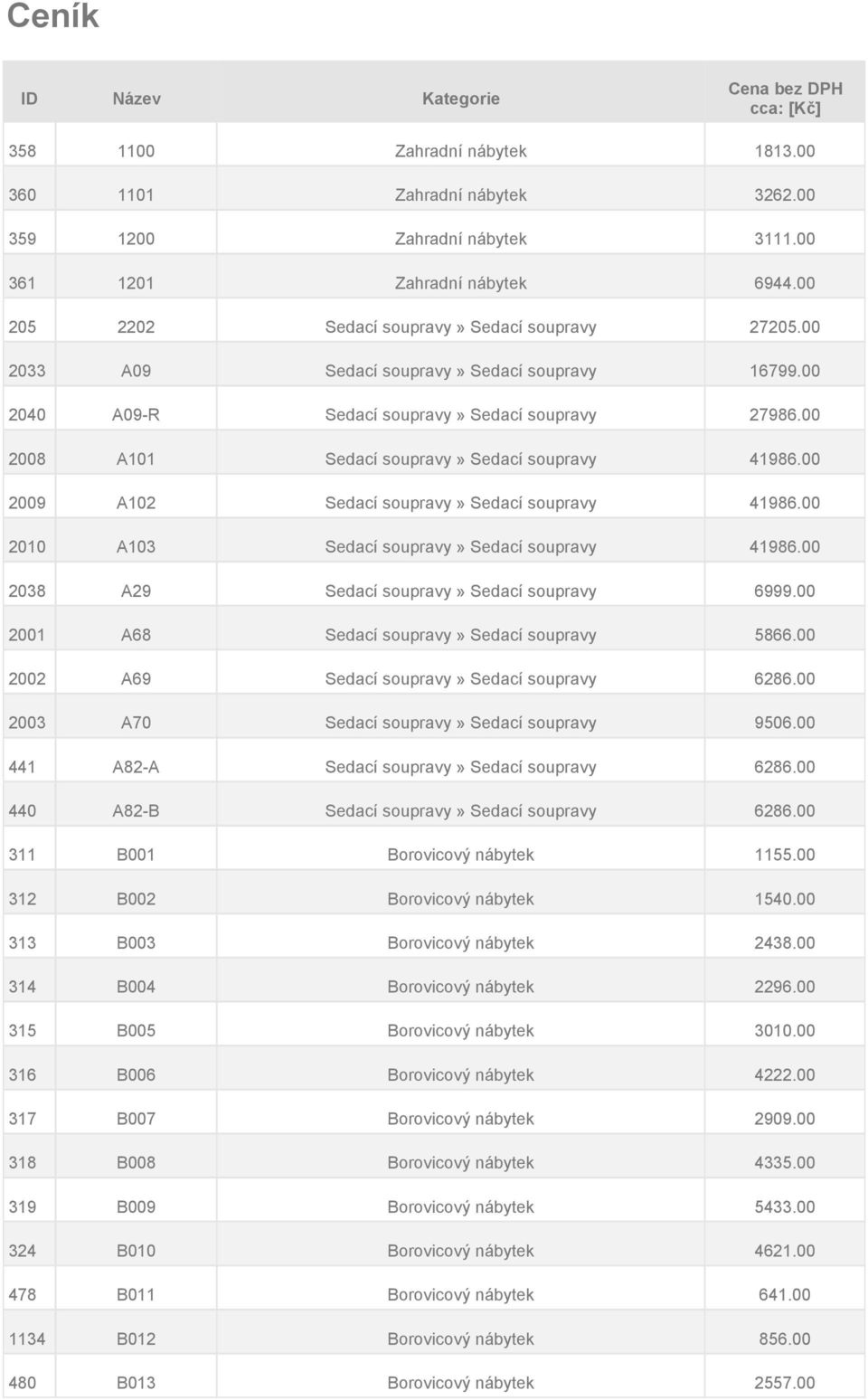Screen dimensions: 868x1400
Task: Click the Kategorie column header
Action: [x=461, y=99]
